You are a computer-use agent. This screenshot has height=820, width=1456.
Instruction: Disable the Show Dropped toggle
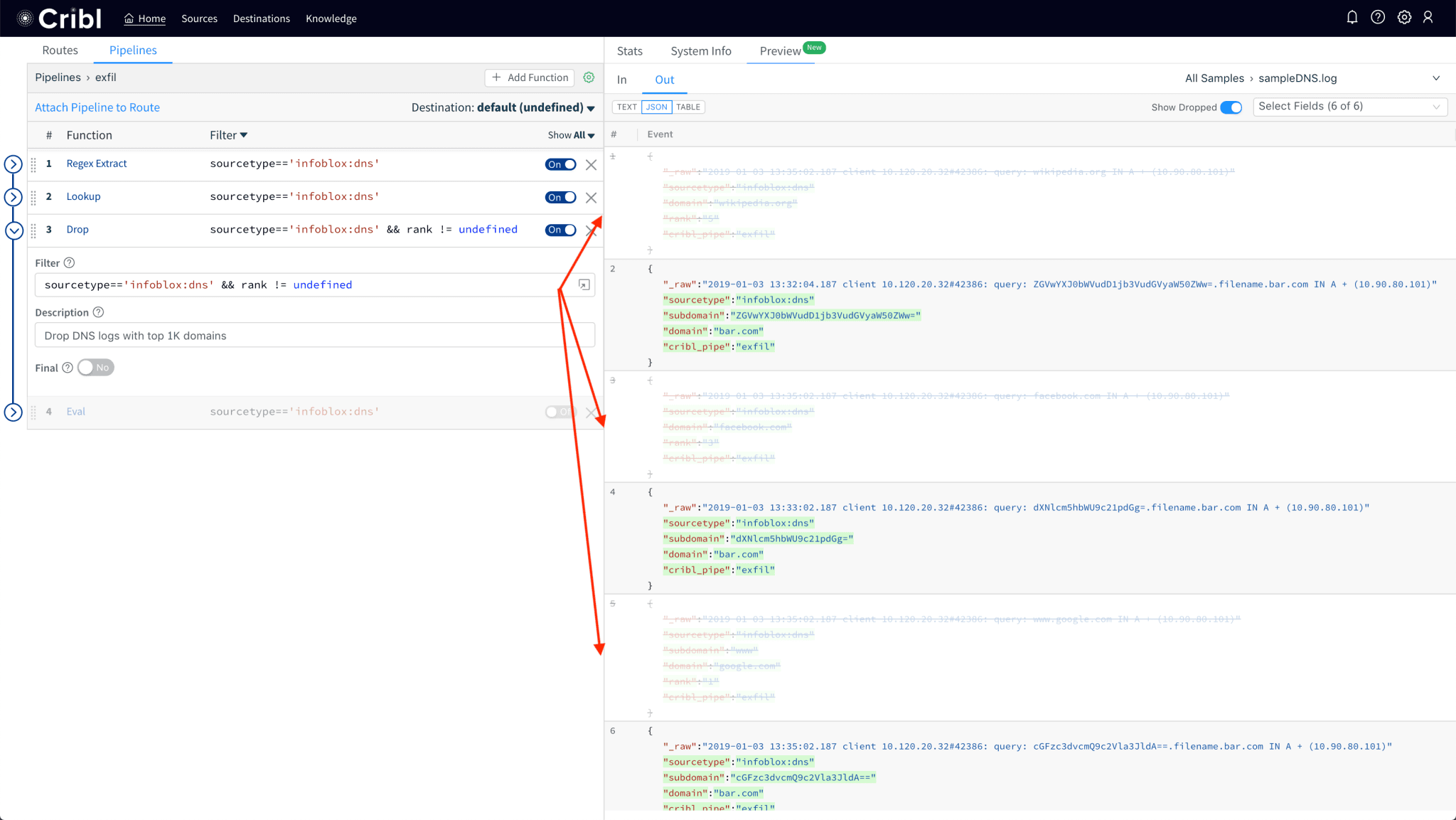coord(1231,107)
